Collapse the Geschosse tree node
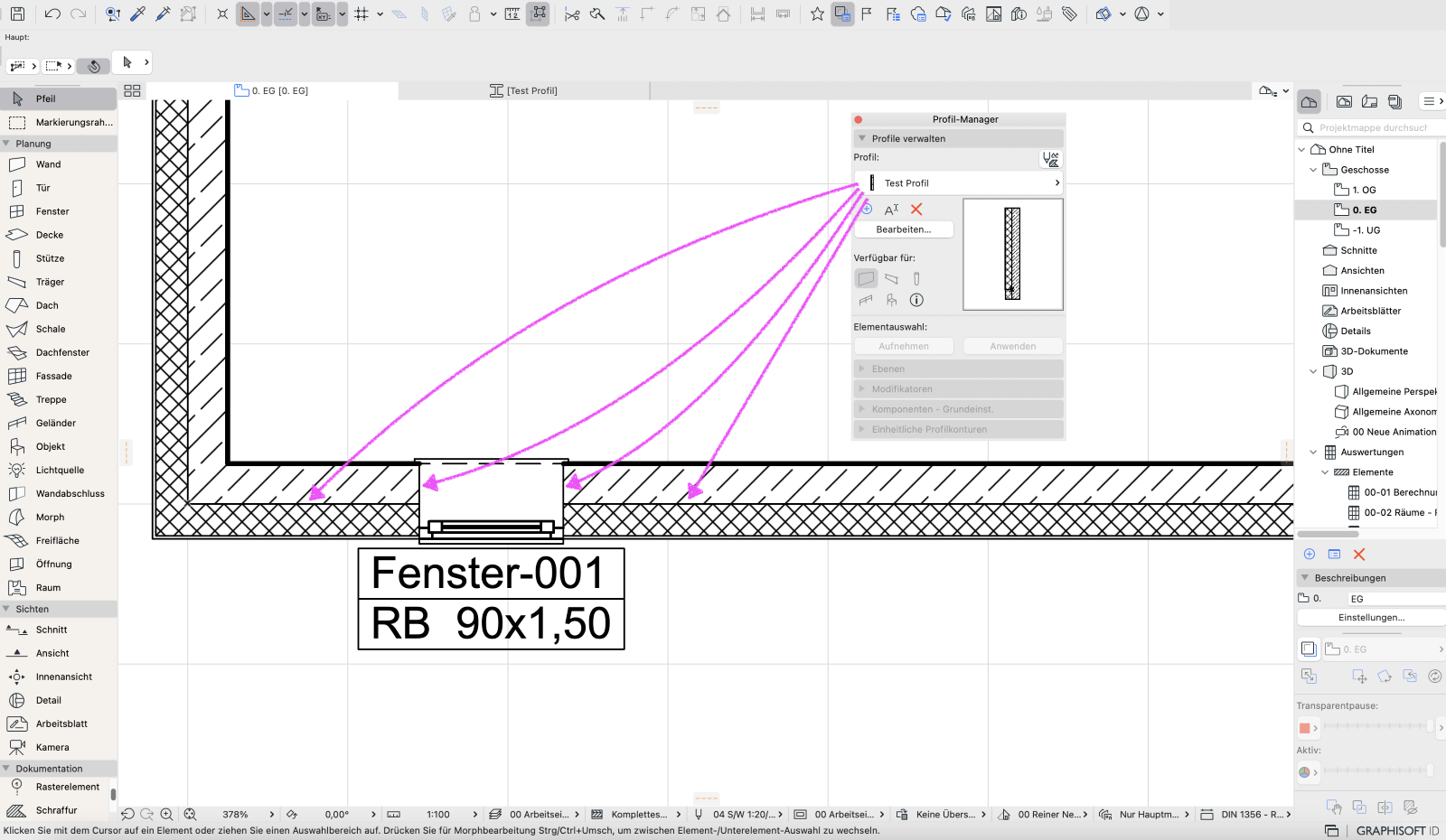Screen dimensions: 1446x840 [x=1313, y=170]
